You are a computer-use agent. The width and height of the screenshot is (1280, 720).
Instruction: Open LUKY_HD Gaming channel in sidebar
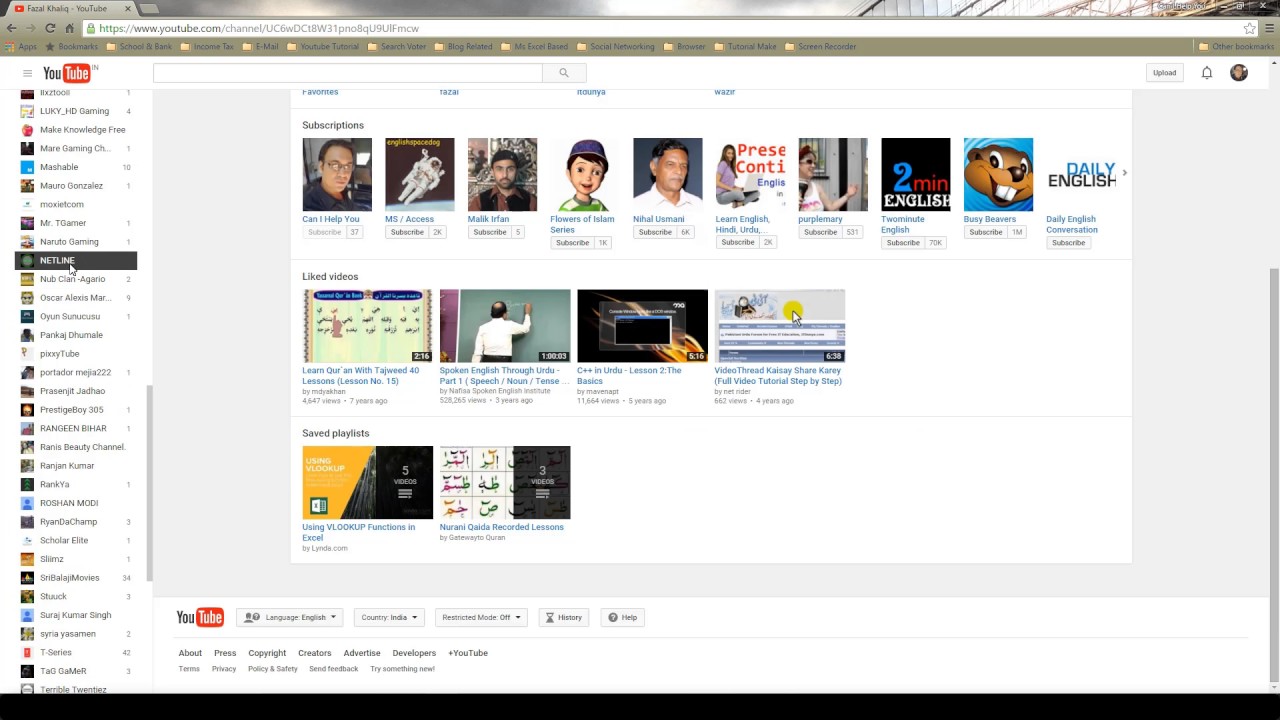pos(76,111)
